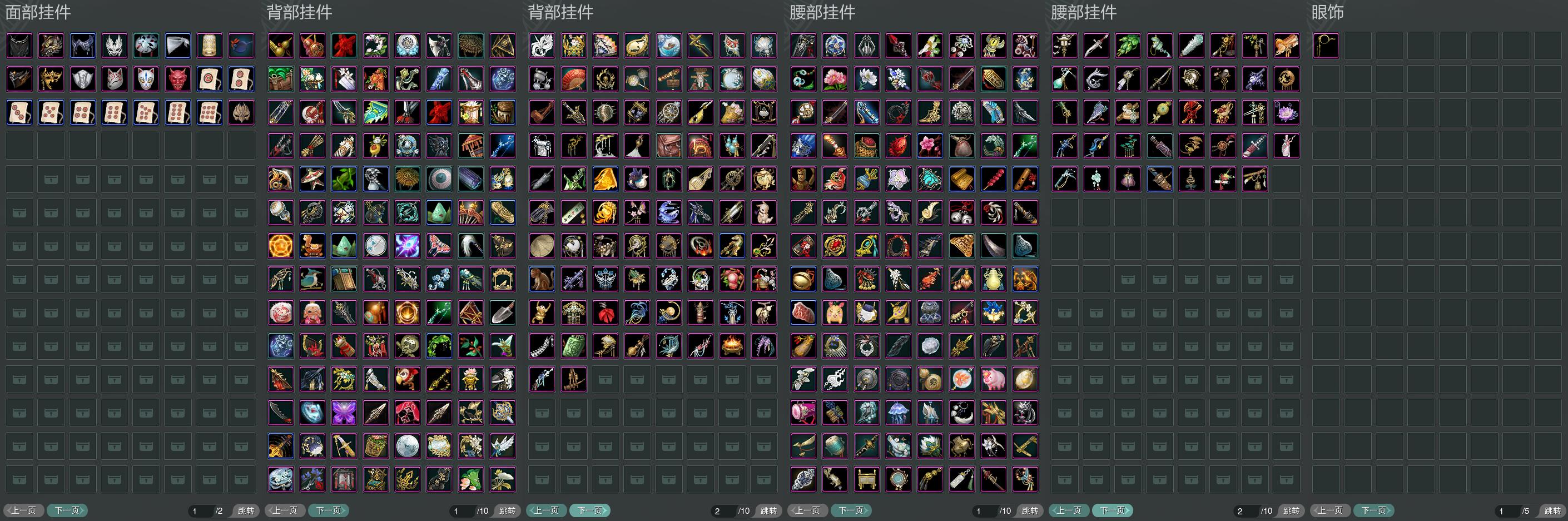Select the monocle item under 眼饰
The width and height of the screenshot is (1568, 521).
(x=1326, y=46)
